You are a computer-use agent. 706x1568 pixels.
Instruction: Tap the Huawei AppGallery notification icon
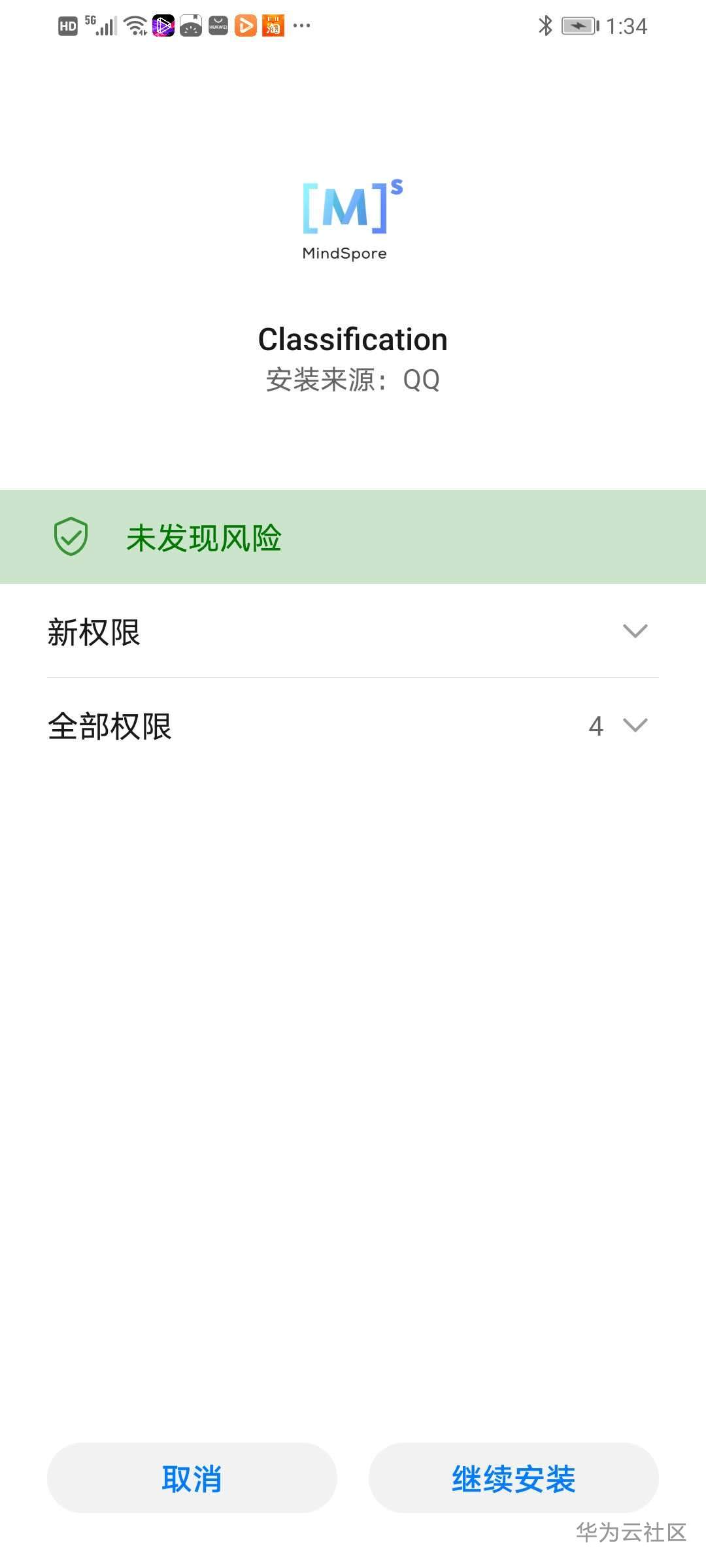218,25
